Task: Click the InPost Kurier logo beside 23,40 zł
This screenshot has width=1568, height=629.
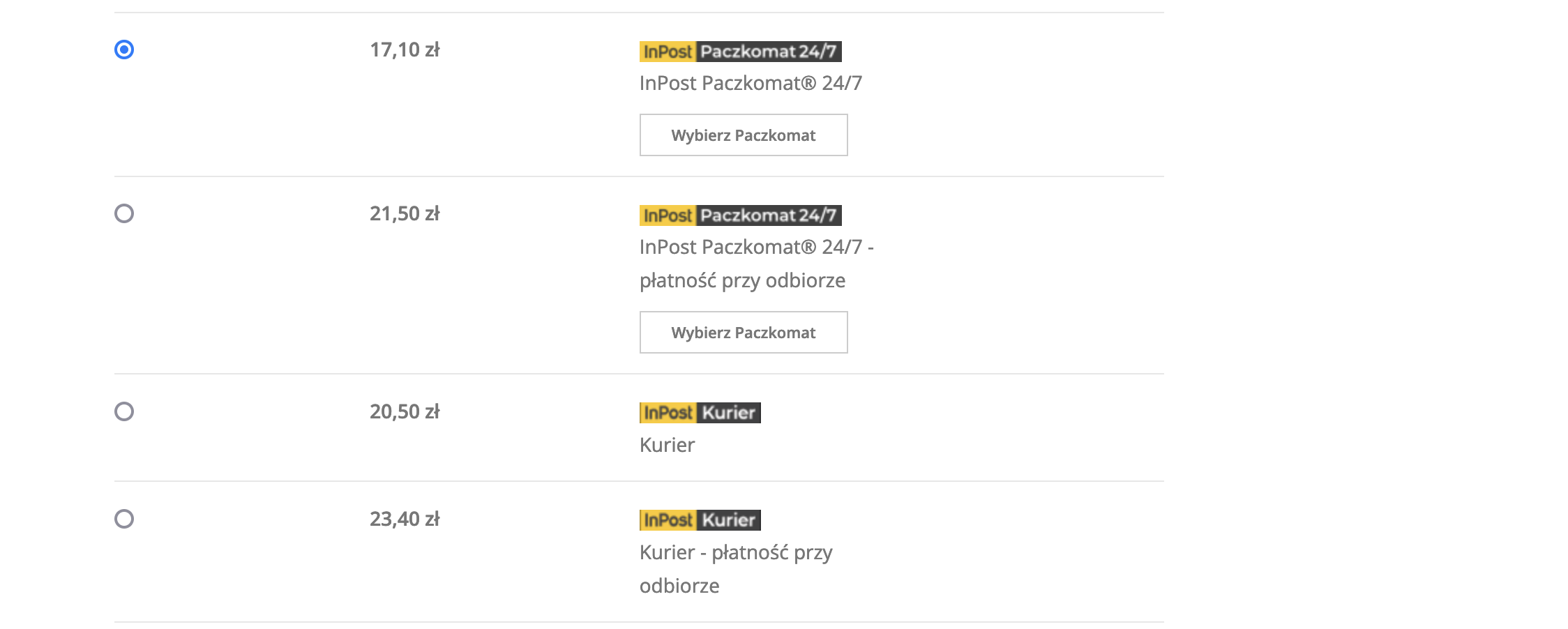Action: [x=700, y=520]
